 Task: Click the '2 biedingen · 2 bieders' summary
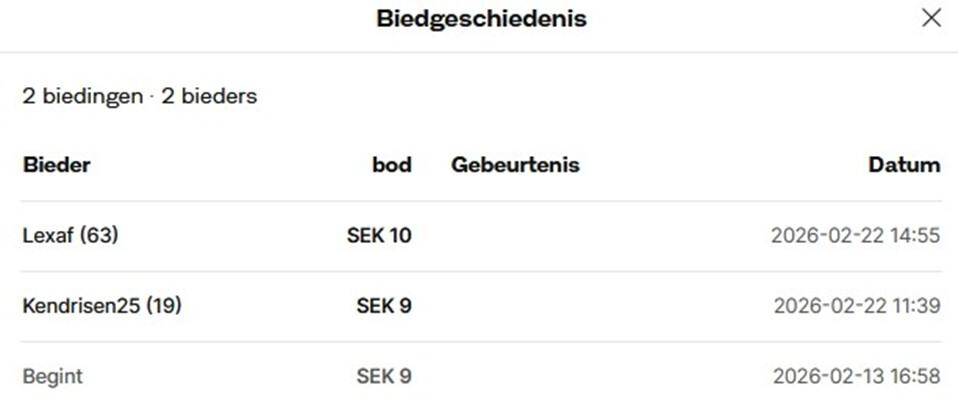point(139,97)
